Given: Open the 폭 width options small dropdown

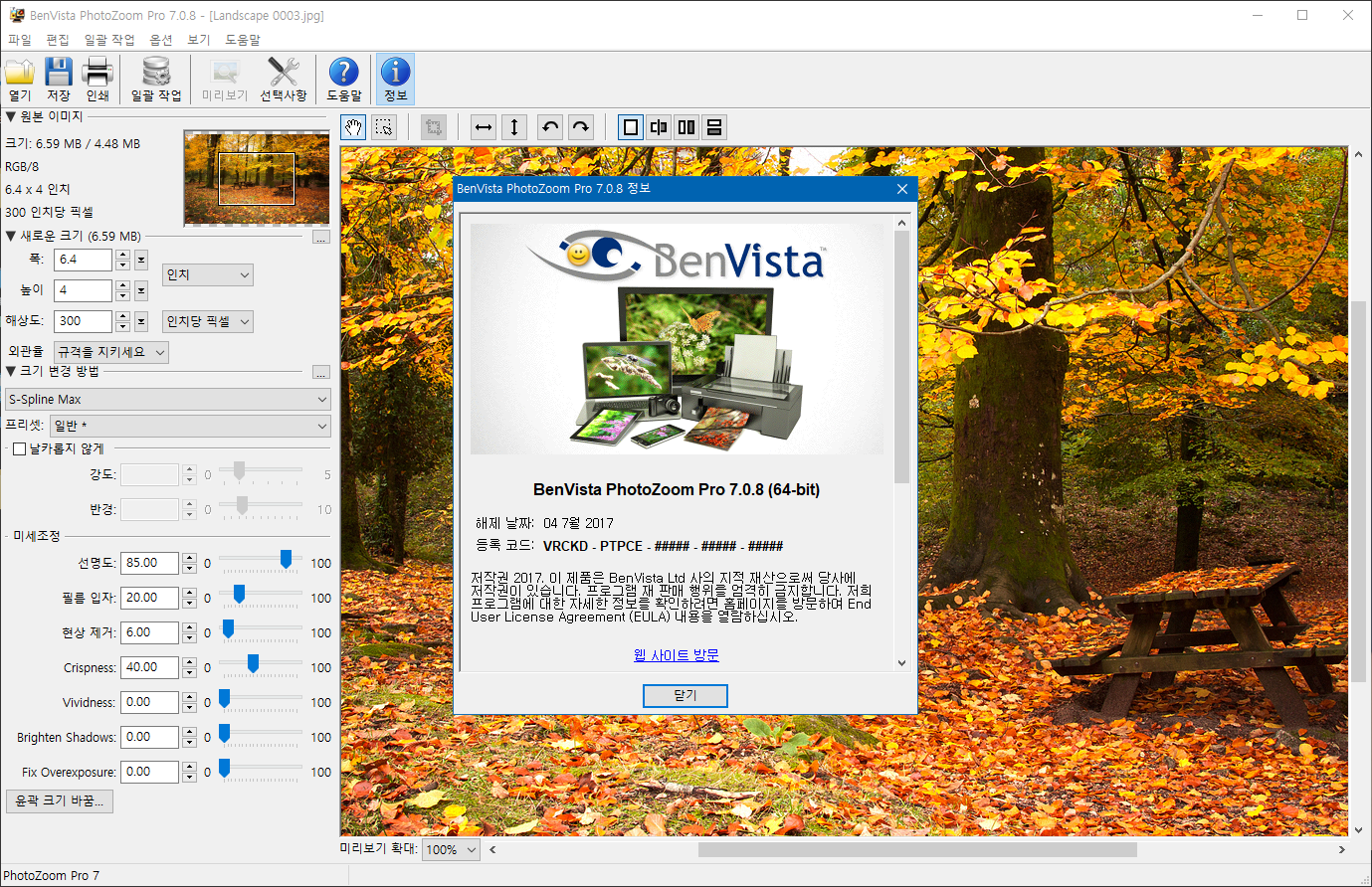Looking at the screenshot, I should pyautogui.click(x=141, y=261).
